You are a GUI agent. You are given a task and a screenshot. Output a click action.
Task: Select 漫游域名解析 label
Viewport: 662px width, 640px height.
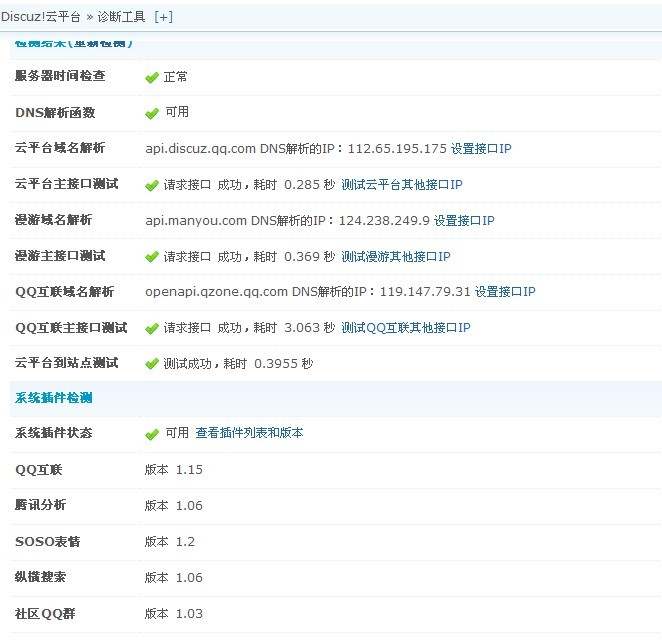(x=53, y=220)
